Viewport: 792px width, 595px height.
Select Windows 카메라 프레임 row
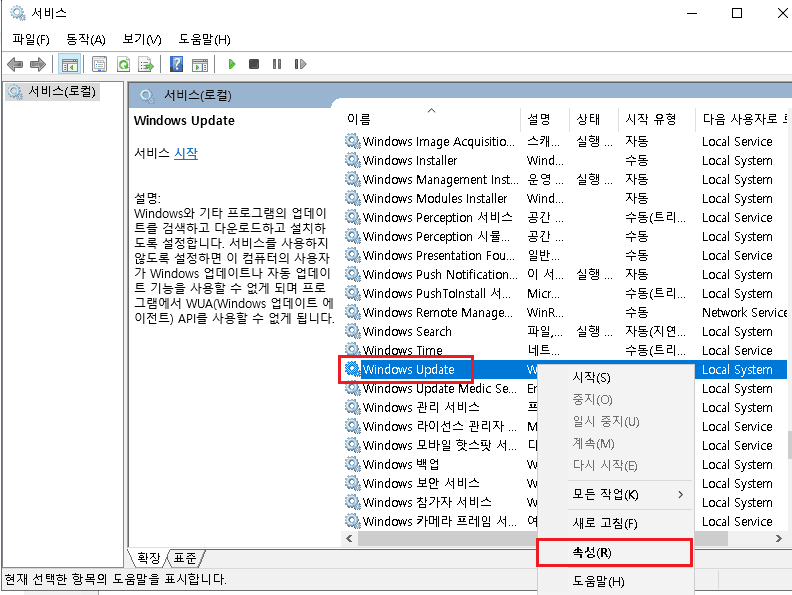coord(565,521)
